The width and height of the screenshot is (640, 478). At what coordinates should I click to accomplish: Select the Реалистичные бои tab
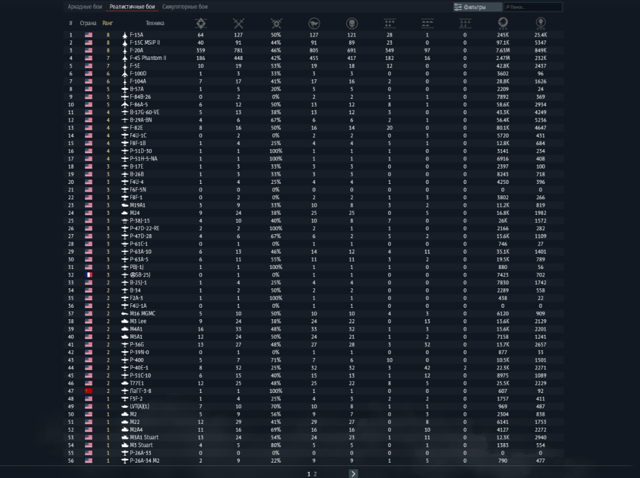coord(132,7)
